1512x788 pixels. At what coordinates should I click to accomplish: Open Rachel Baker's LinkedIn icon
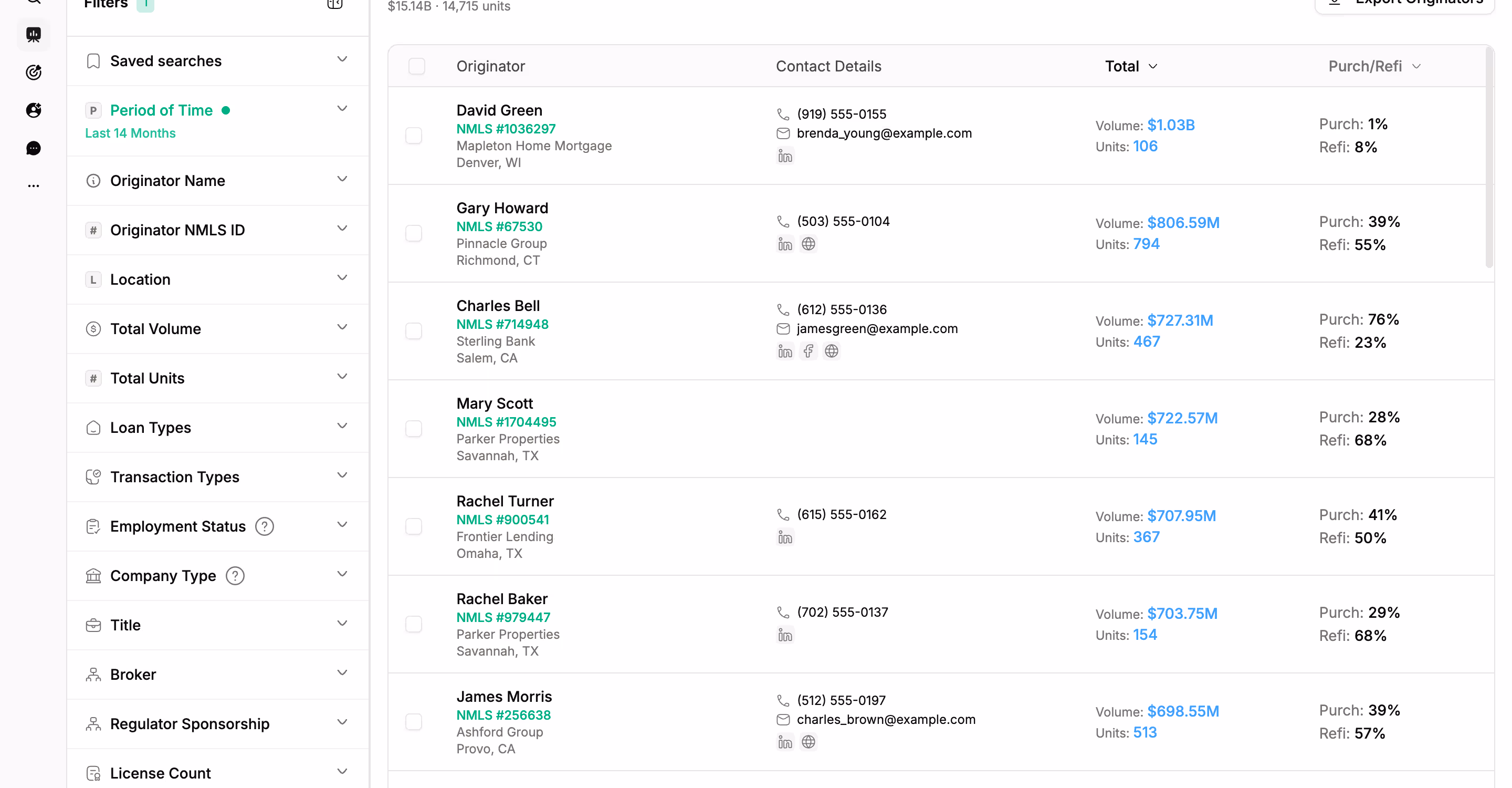click(x=785, y=635)
